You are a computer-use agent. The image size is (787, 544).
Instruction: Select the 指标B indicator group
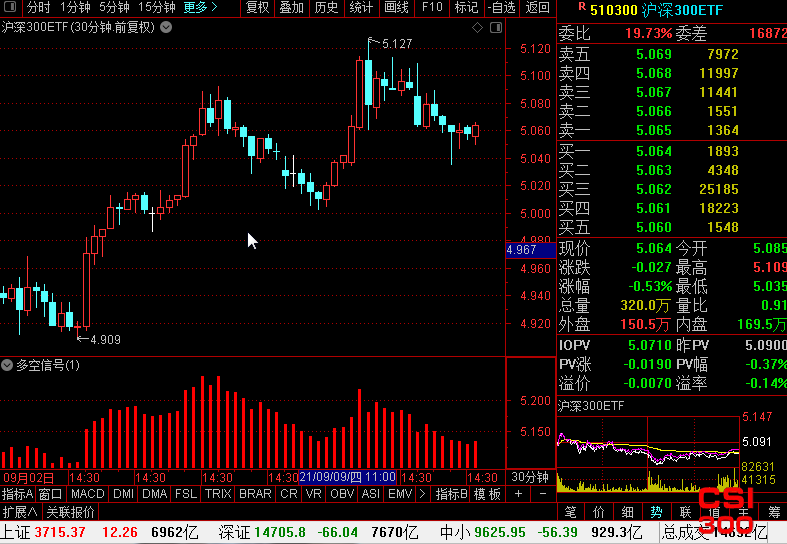[451, 494]
